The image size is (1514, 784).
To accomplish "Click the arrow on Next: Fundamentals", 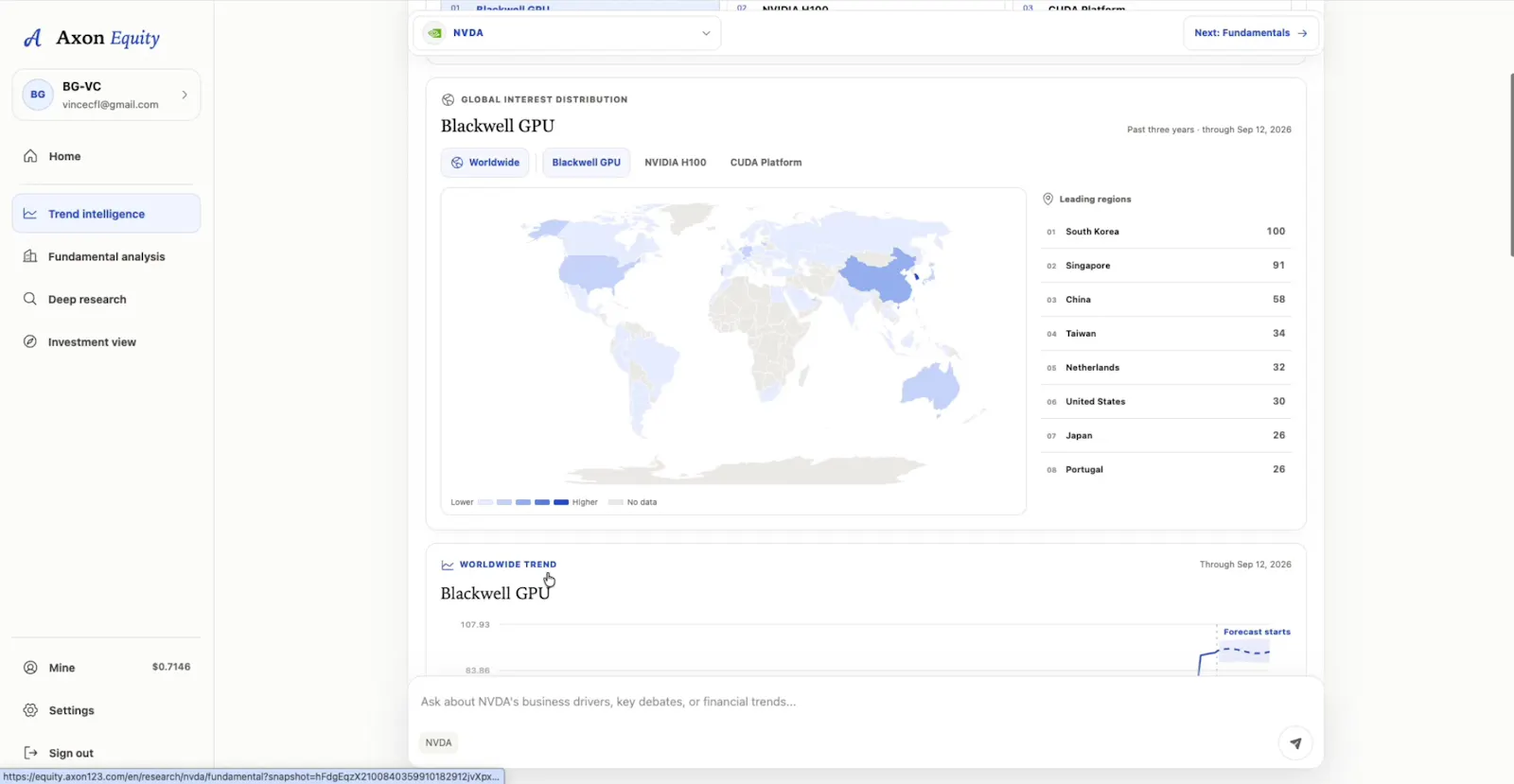I will (x=1303, y=33).
